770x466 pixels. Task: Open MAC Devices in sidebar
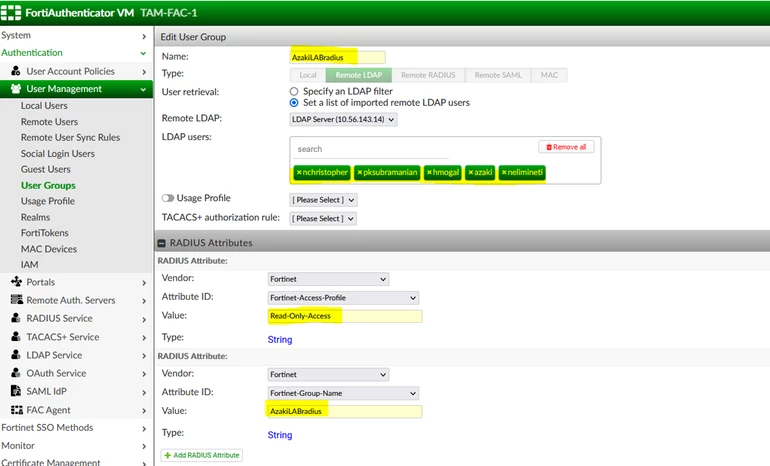pos(49,249)
